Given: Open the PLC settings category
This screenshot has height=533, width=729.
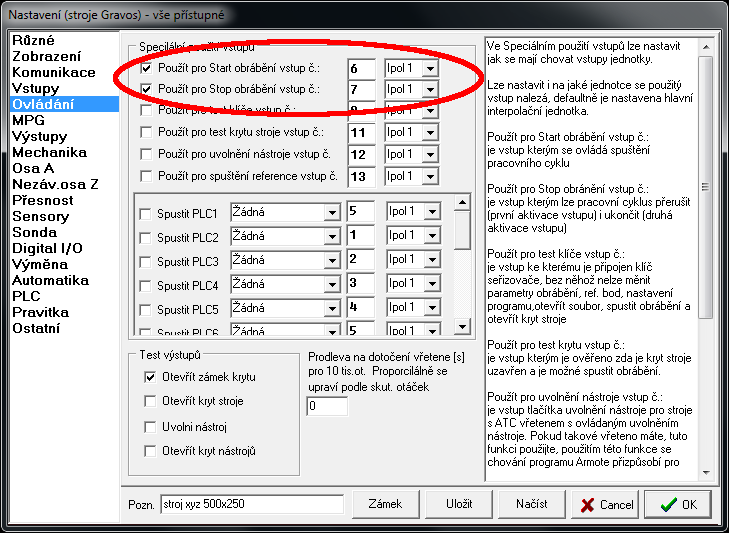Looking at the screenshot, I should coord(26,296).
